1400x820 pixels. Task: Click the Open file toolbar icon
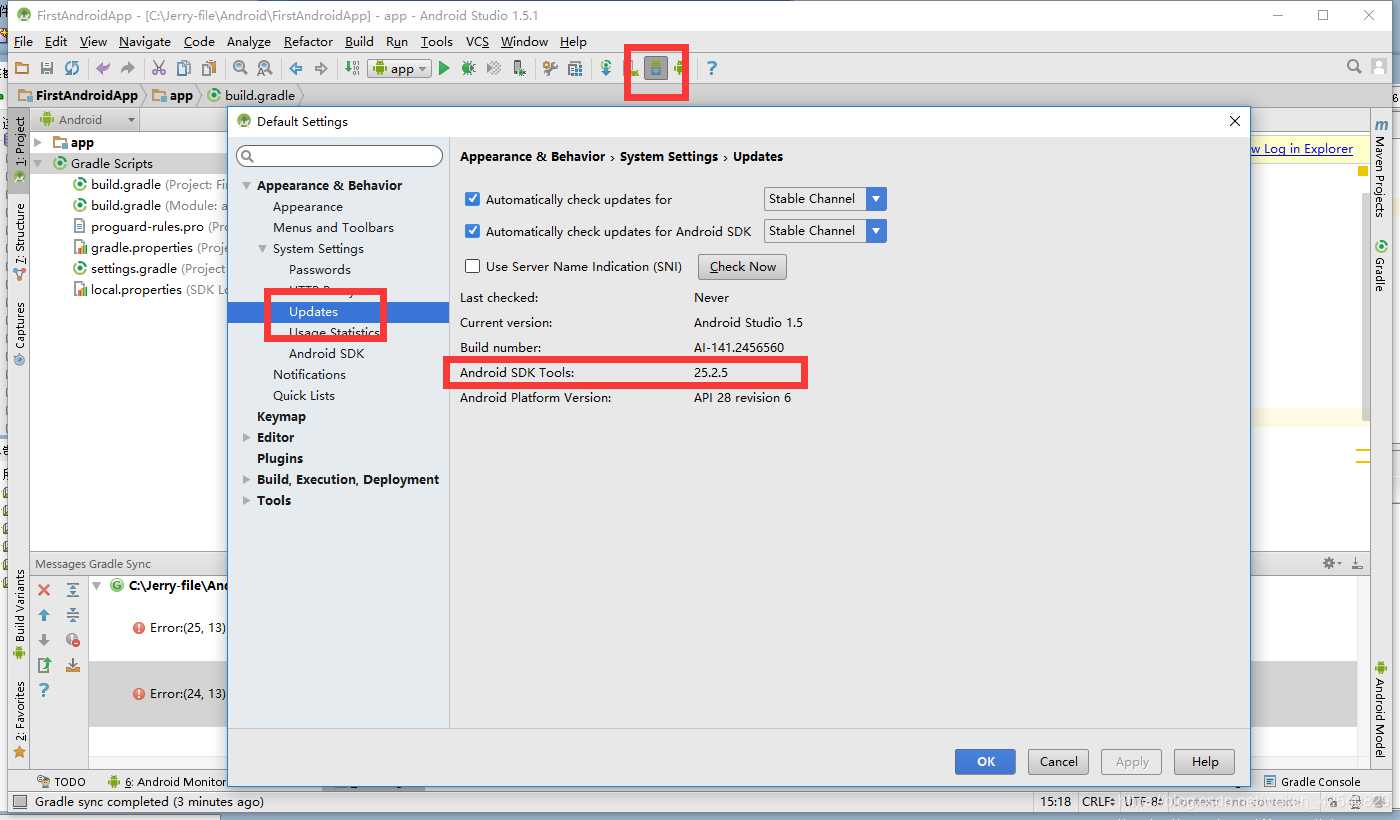click(x=21, y=68)
